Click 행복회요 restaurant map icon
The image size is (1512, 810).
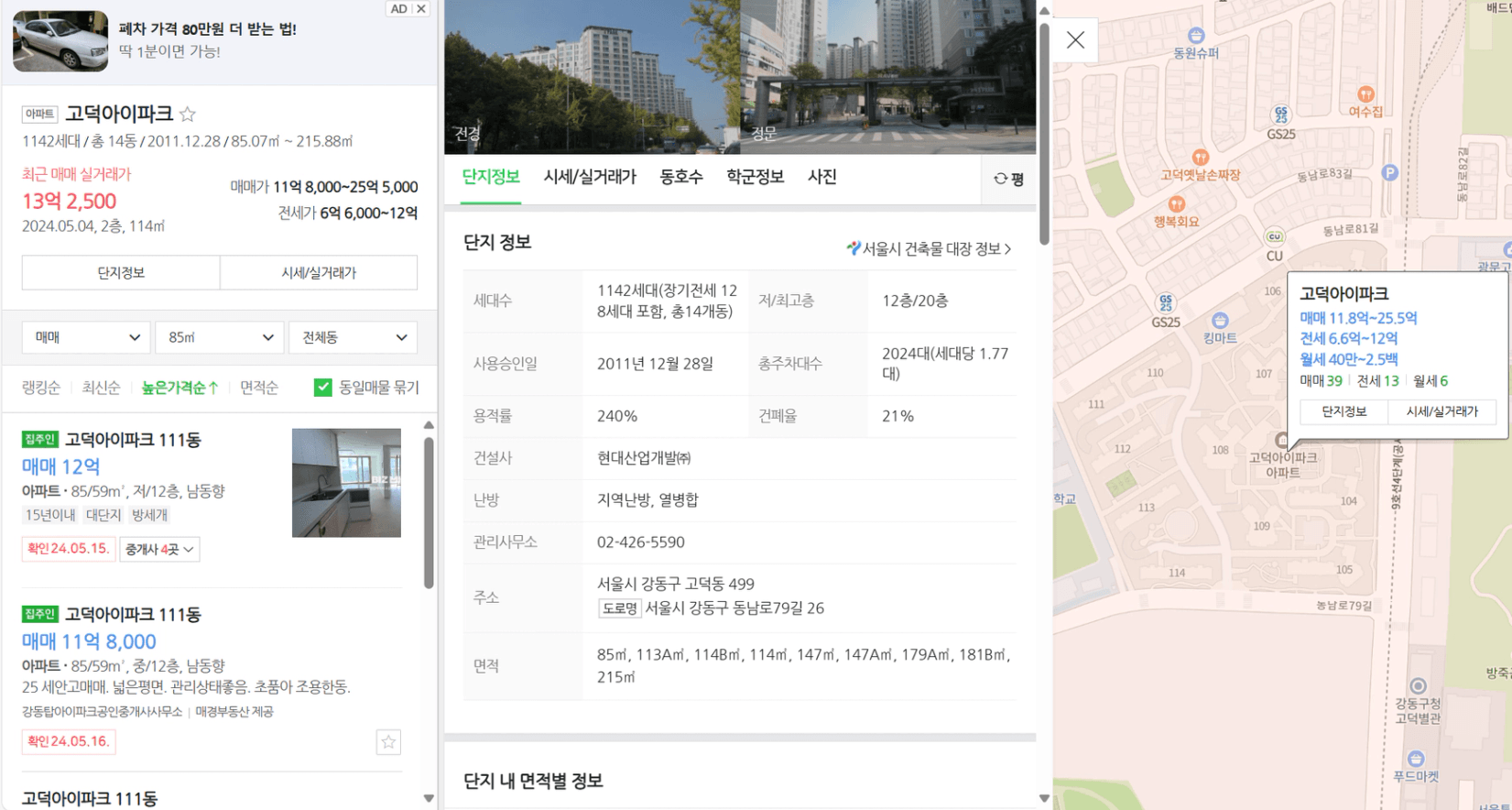coord(1177,204)
